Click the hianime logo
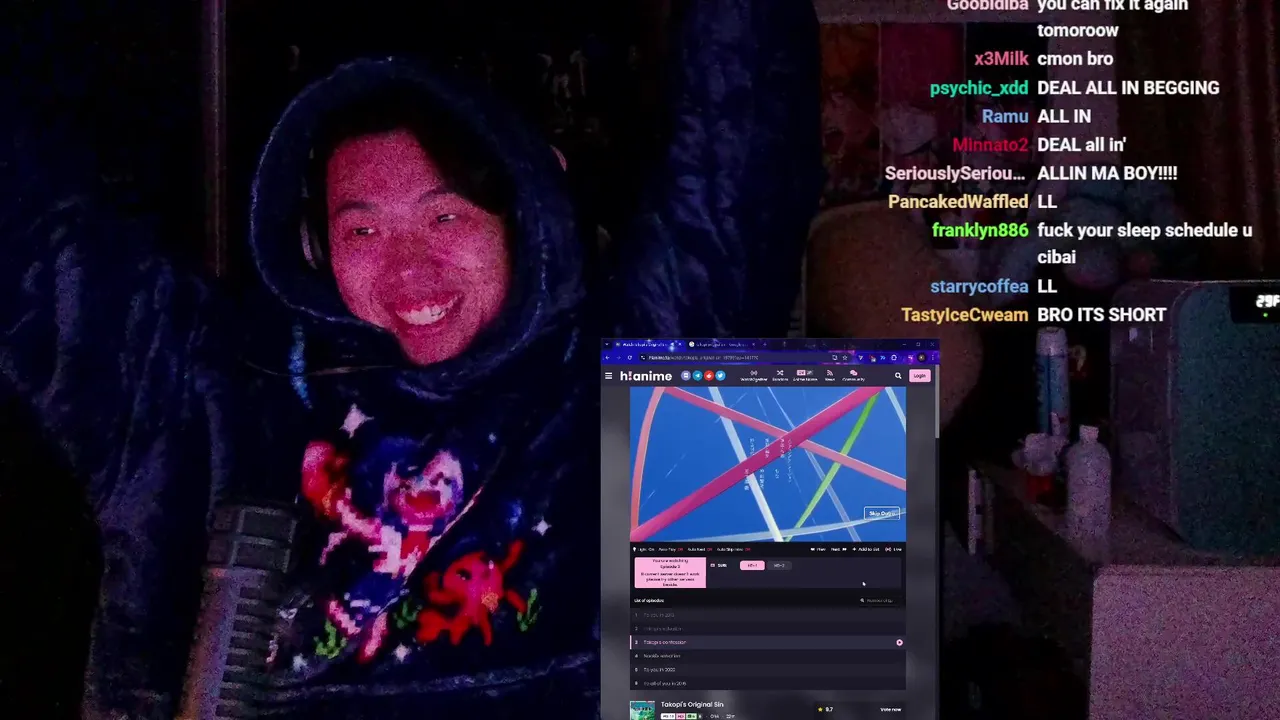The height and width of the screenshot is (720, 1280). pyautogui.click(x=646, y=376)
